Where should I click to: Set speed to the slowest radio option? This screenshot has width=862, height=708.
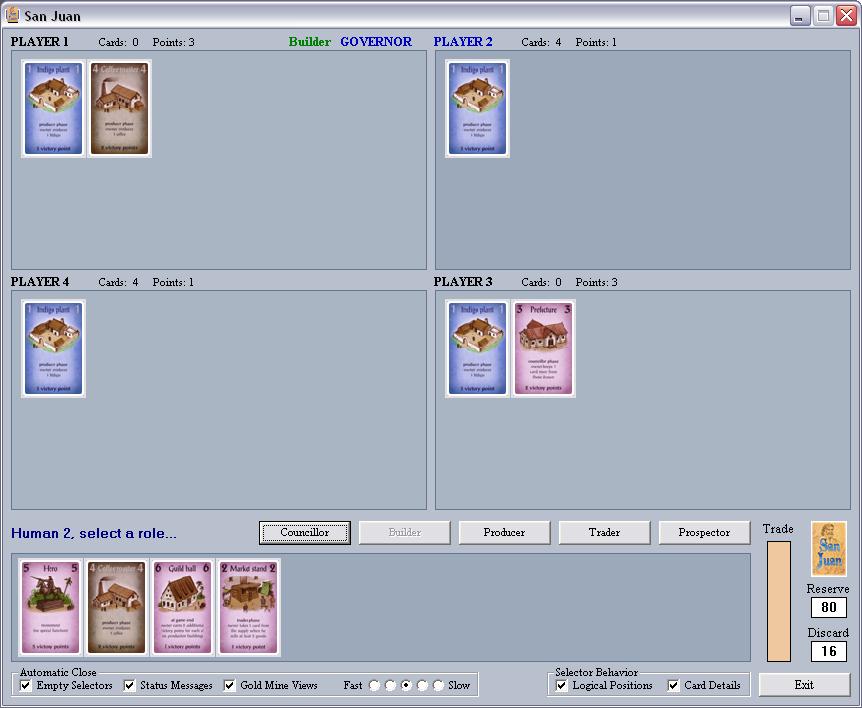438,685
